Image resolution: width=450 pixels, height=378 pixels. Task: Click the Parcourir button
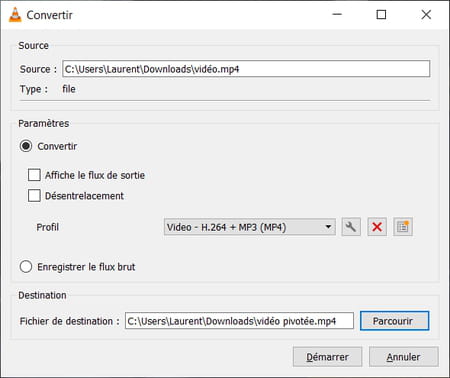click(395, 321)
